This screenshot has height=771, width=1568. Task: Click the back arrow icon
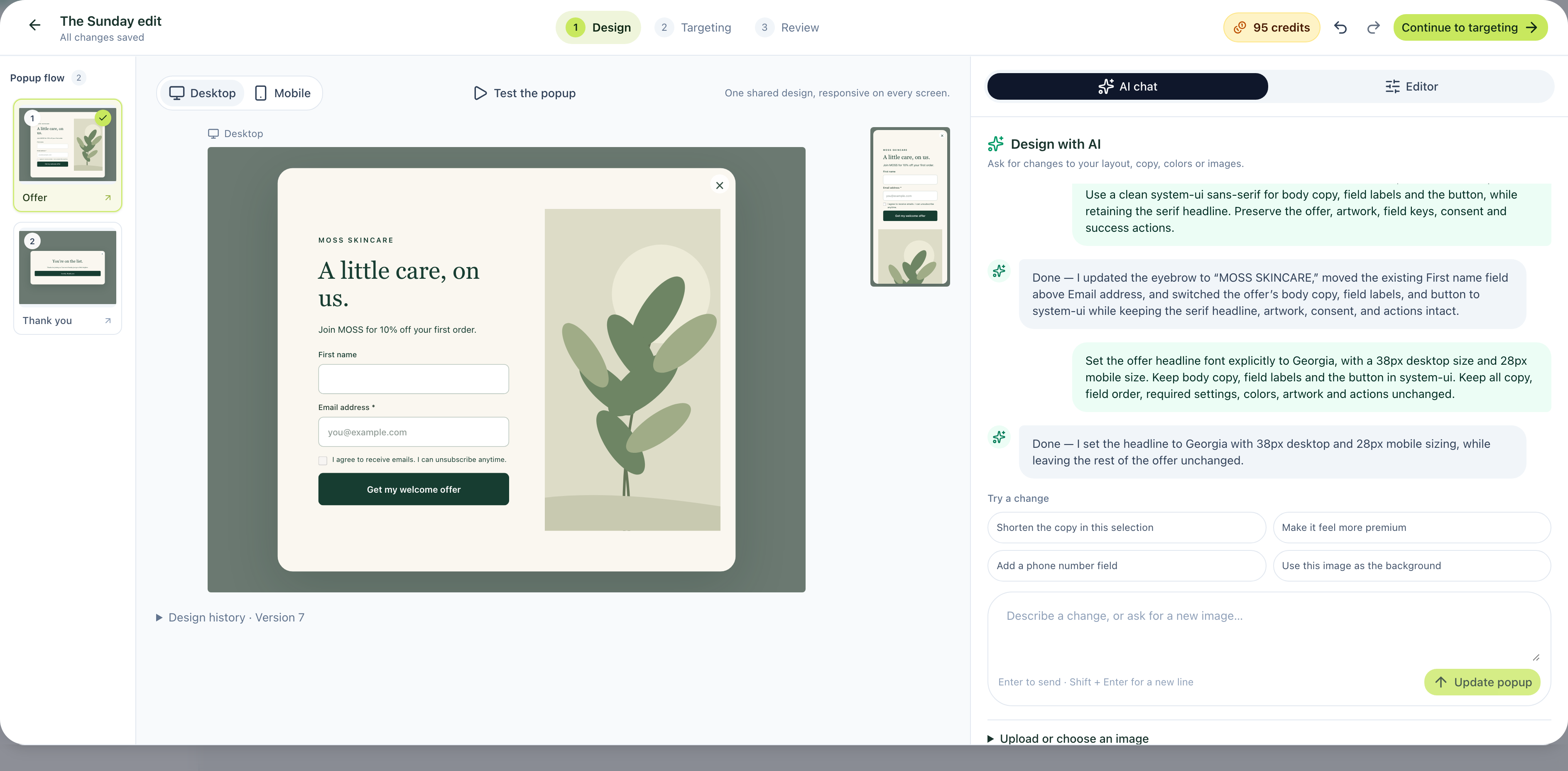tap(35, 25)
